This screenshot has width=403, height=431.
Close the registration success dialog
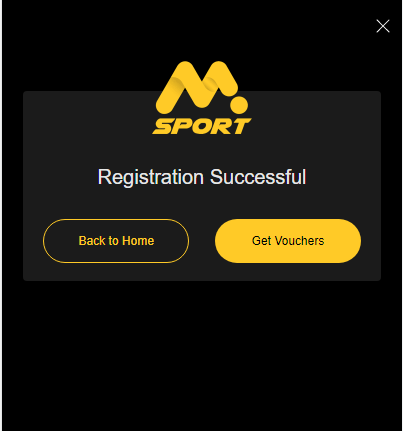tap(383, 26)
